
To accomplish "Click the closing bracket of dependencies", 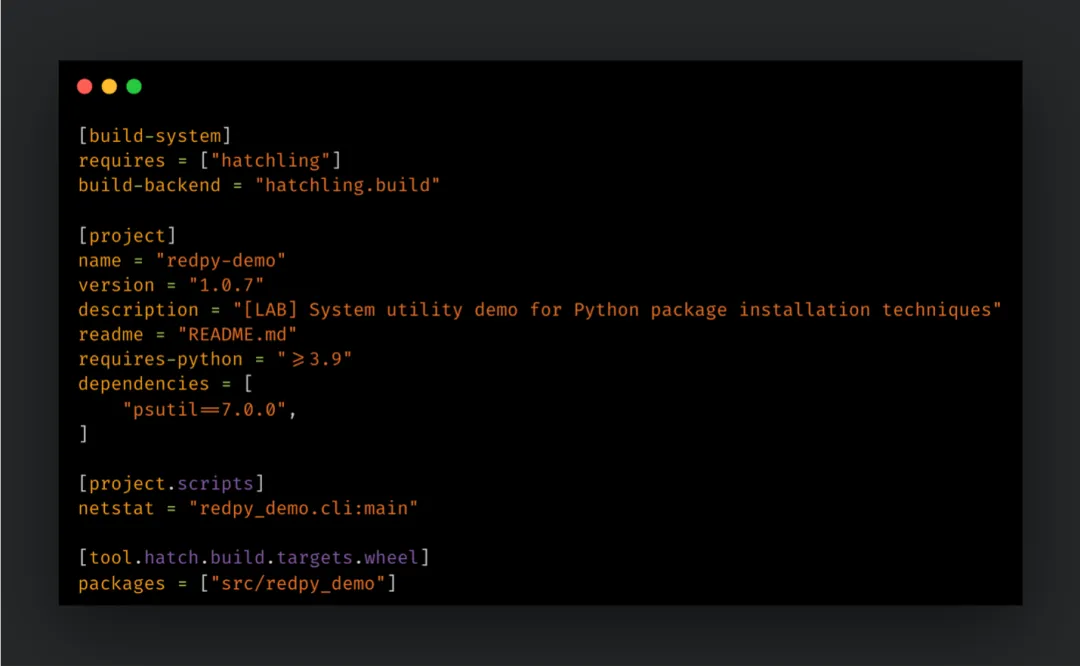I will [83, 433].
